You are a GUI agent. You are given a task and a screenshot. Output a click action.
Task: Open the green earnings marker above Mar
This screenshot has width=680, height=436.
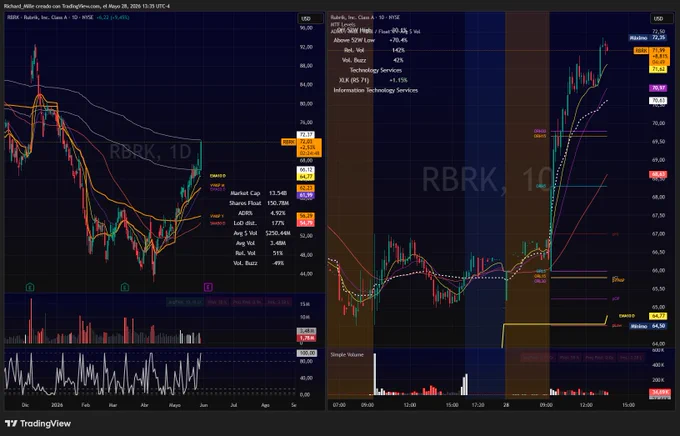[x=125, y=287]
